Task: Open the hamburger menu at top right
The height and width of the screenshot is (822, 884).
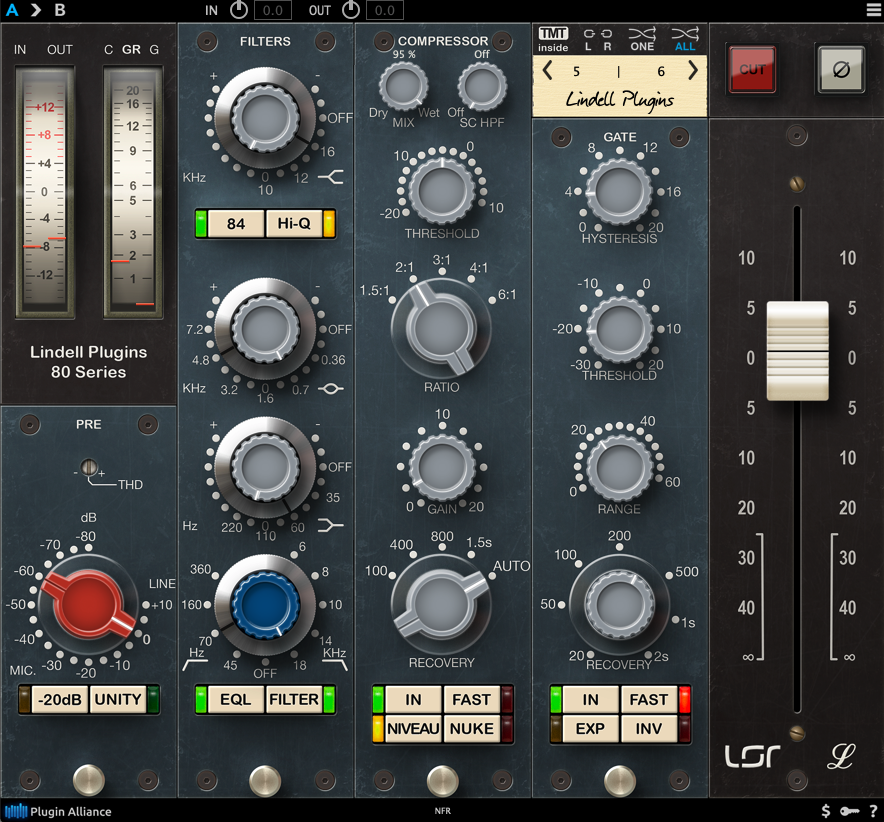Action: [x=873, y=11]
